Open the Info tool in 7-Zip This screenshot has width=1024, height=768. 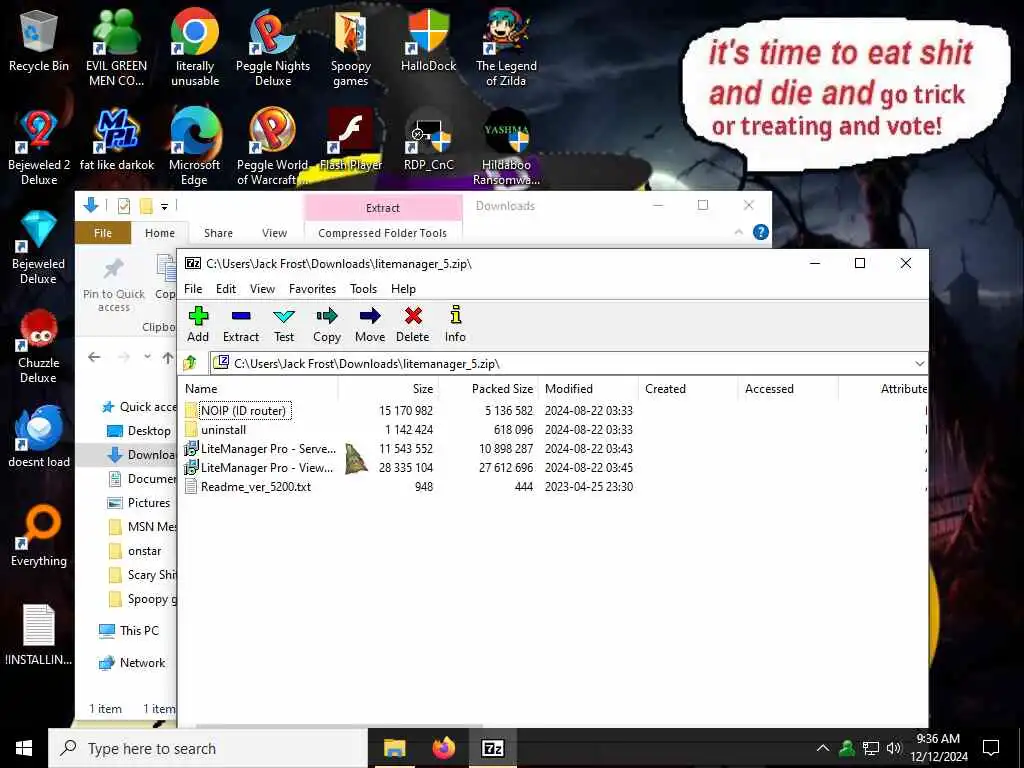point(455,324)
